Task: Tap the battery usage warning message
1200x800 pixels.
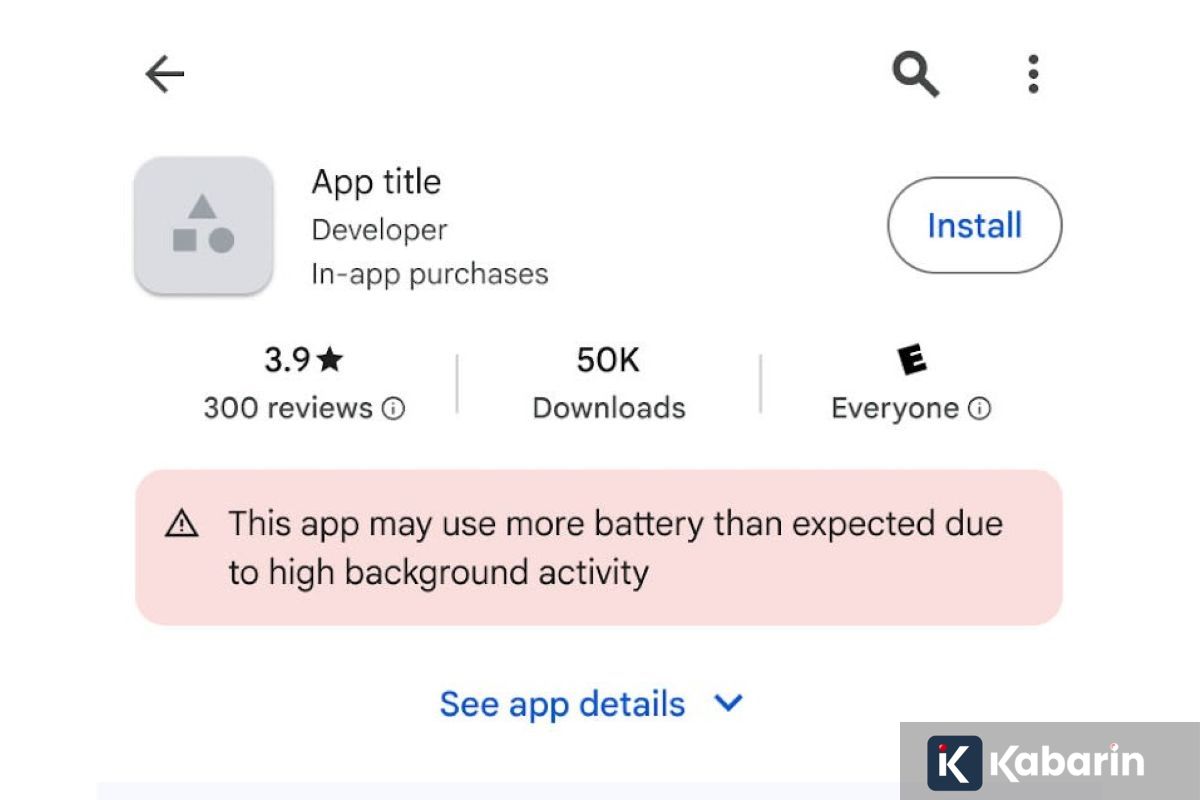Action: click(615, 548)
